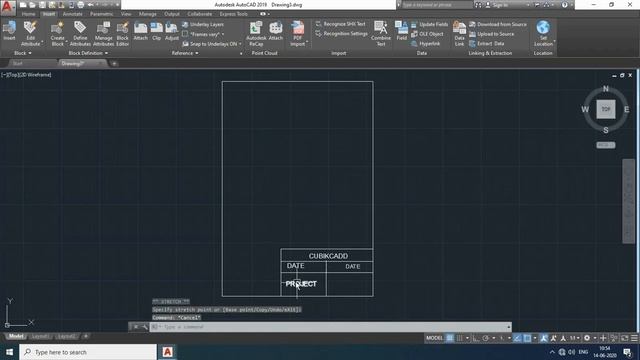Toggle snap mode in status bar
The width and height of the screenshot is (640, 360).
[x=460, y=338]
